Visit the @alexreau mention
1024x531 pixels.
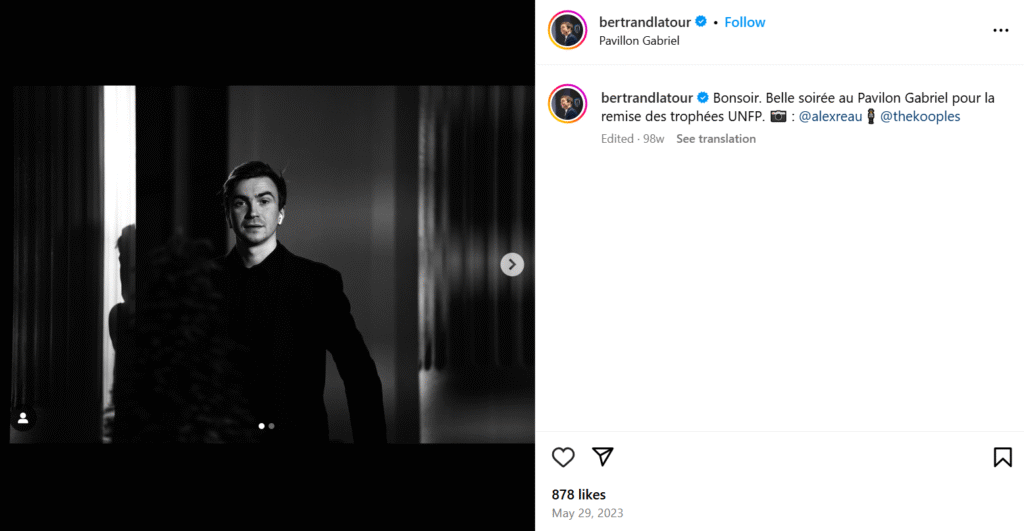point(830,116)
